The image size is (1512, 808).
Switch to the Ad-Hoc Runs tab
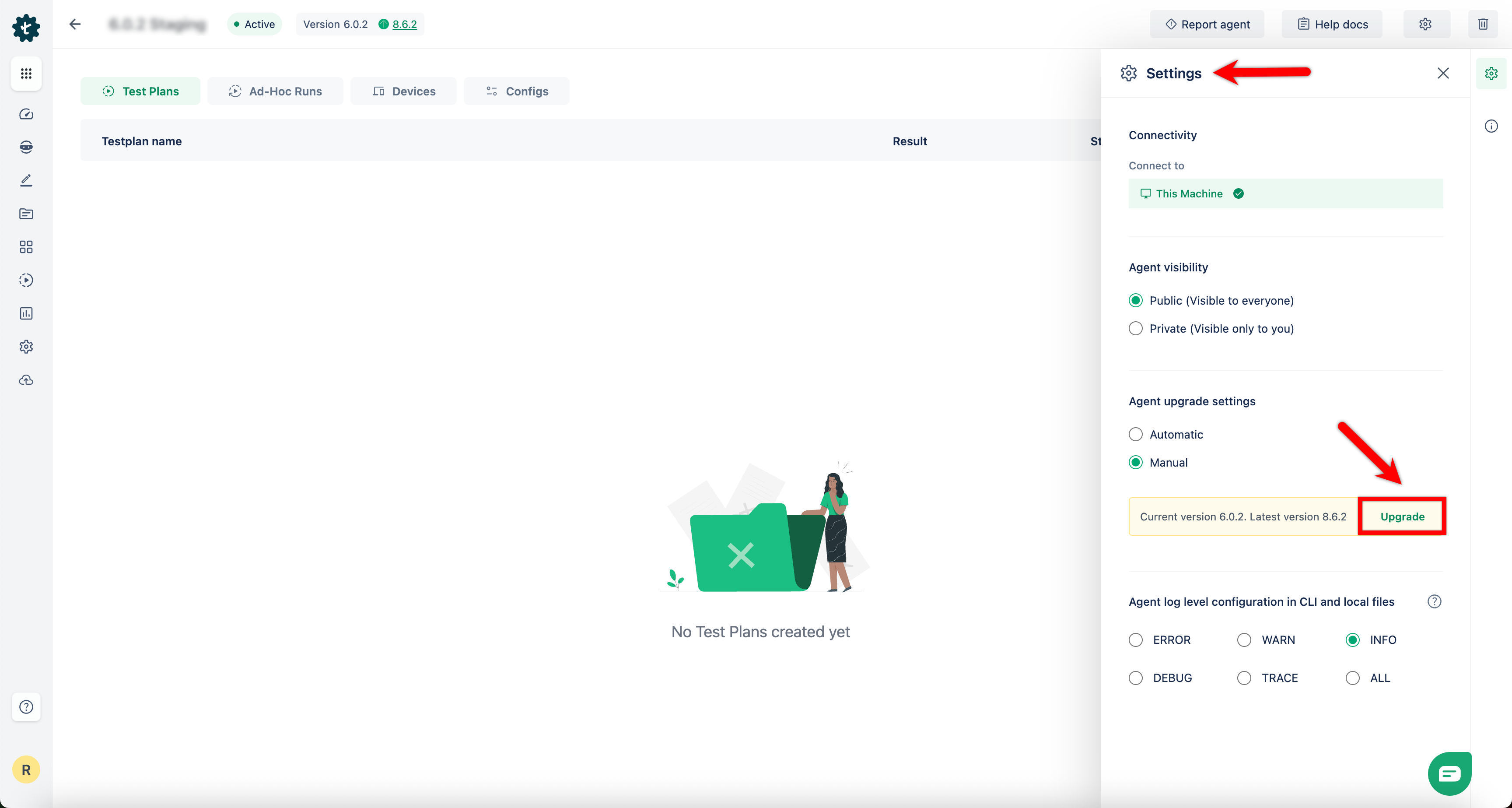[275, 91]
